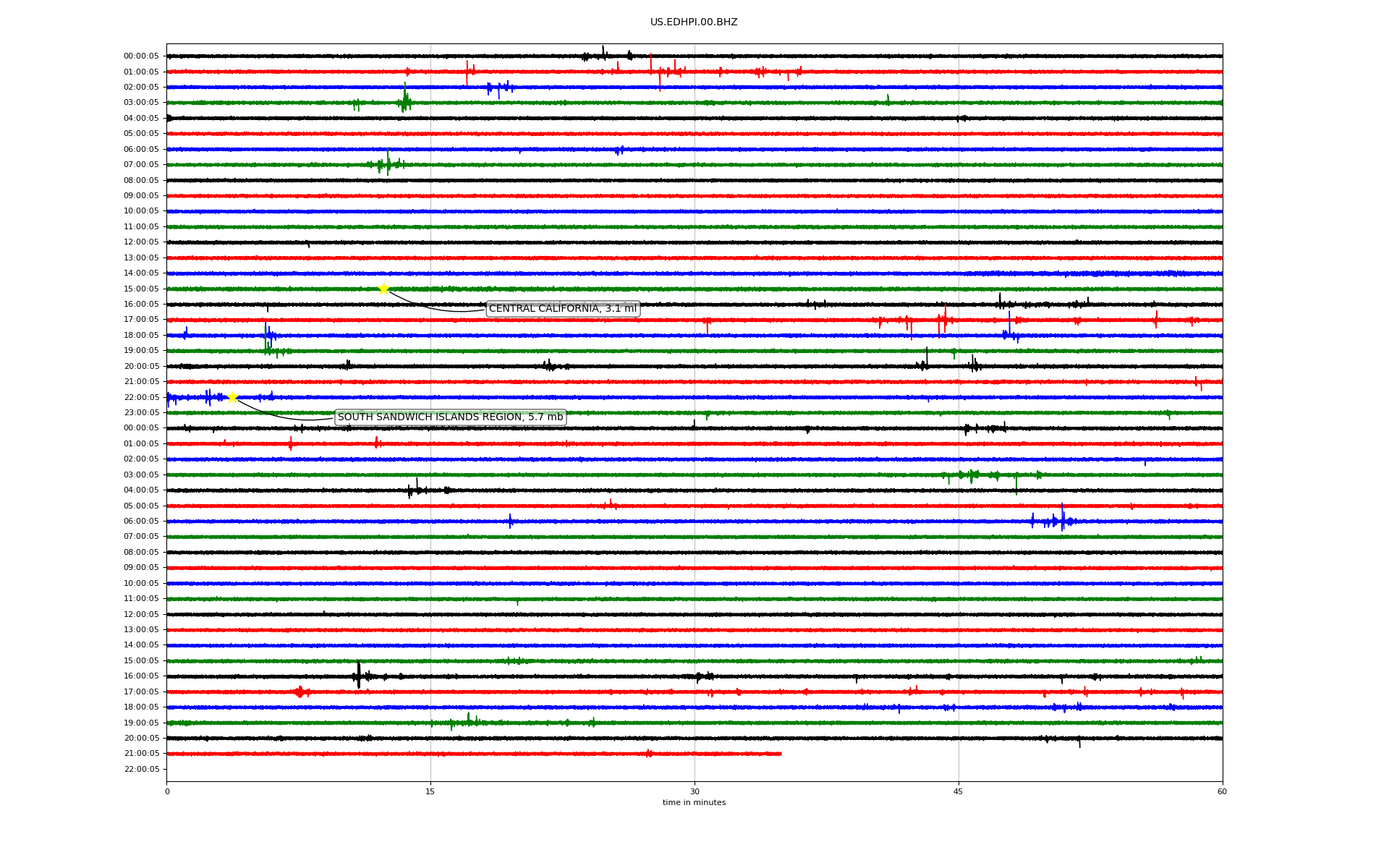Screen dimensions: 1389x868
Task: Click the 'time in minutes' axis label
Action: 694,803
